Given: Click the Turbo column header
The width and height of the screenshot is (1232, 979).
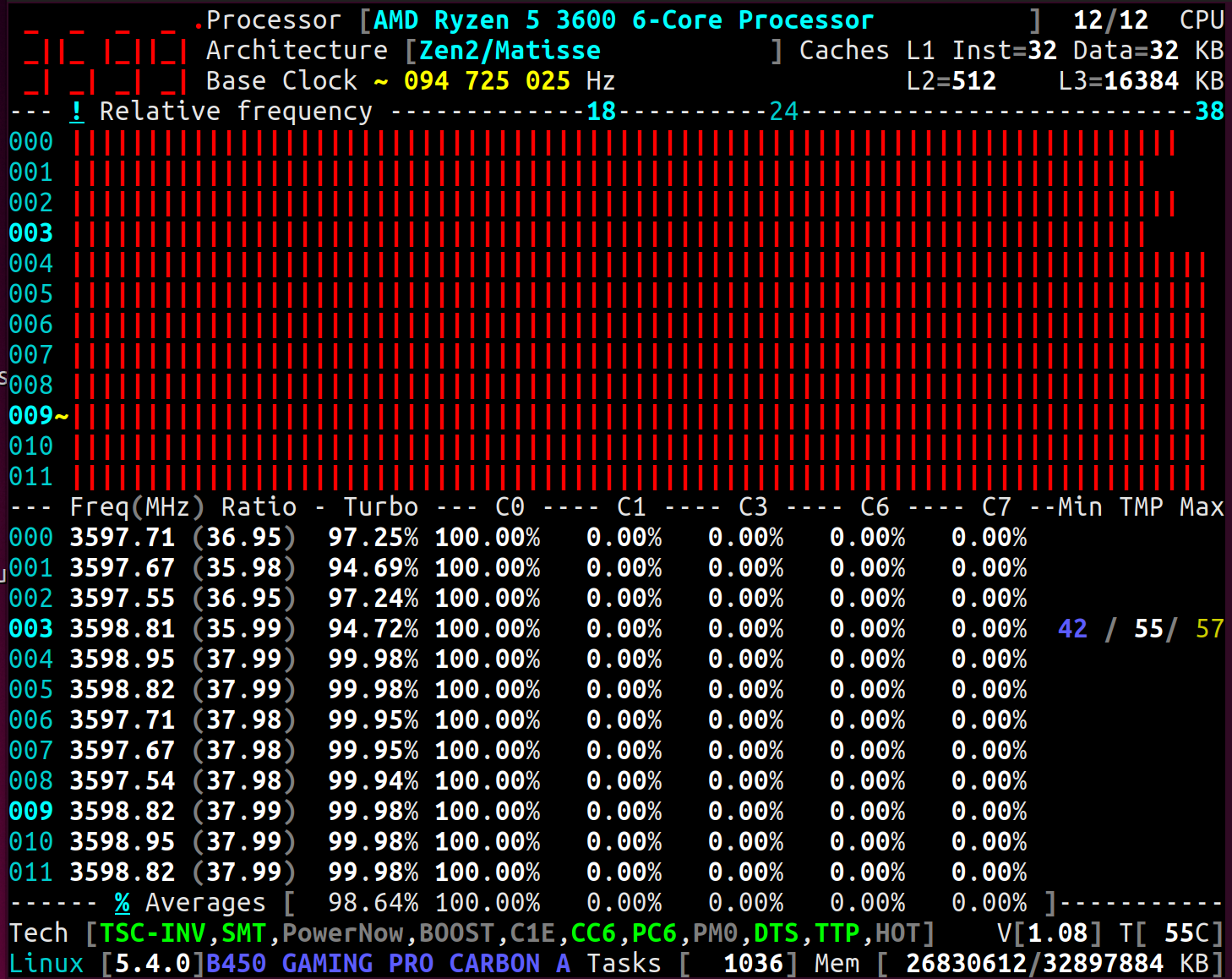Looking at the screenshot, I should [x=380, y=507].
